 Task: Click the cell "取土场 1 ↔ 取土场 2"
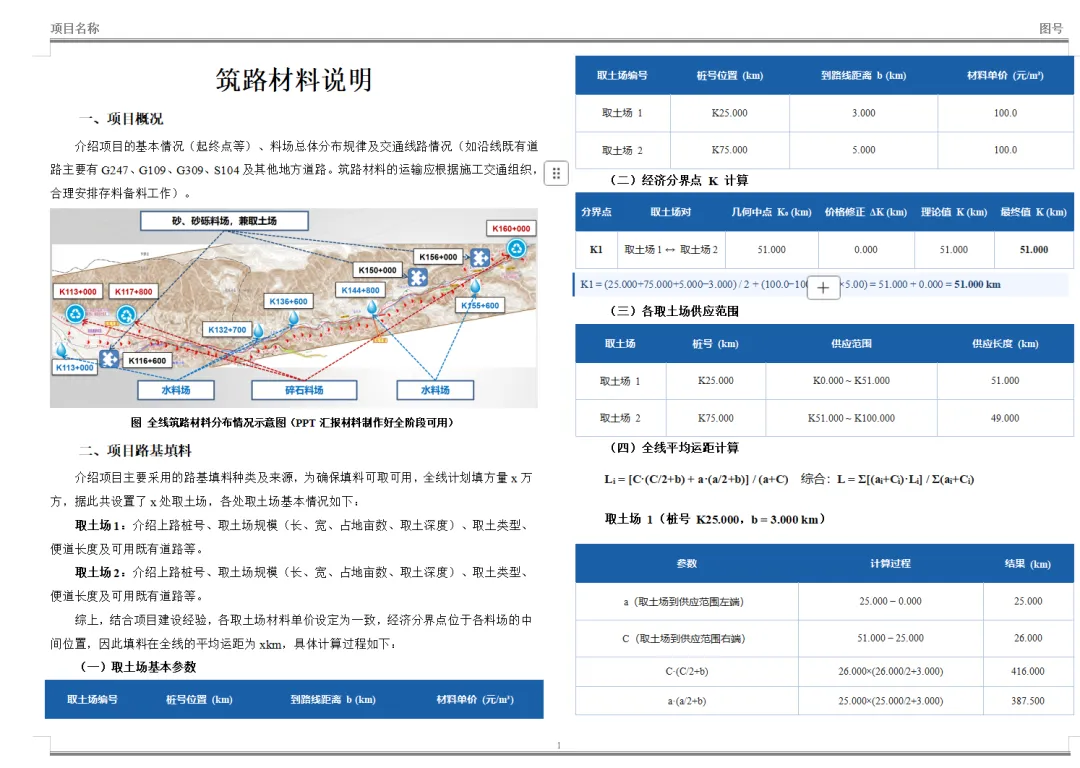point(671,250)
